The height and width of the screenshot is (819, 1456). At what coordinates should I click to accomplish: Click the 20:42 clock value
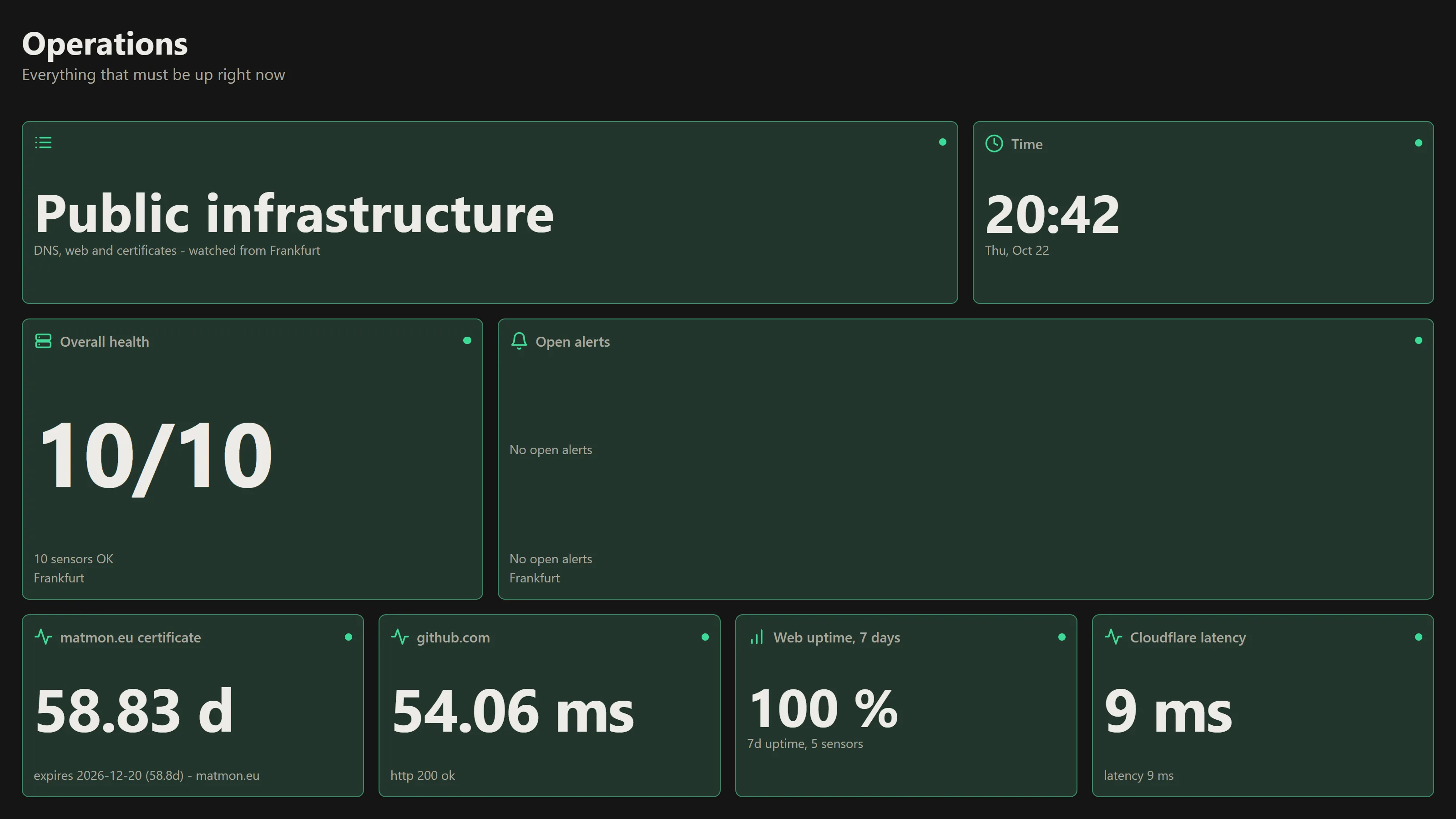click(1052, 214)
